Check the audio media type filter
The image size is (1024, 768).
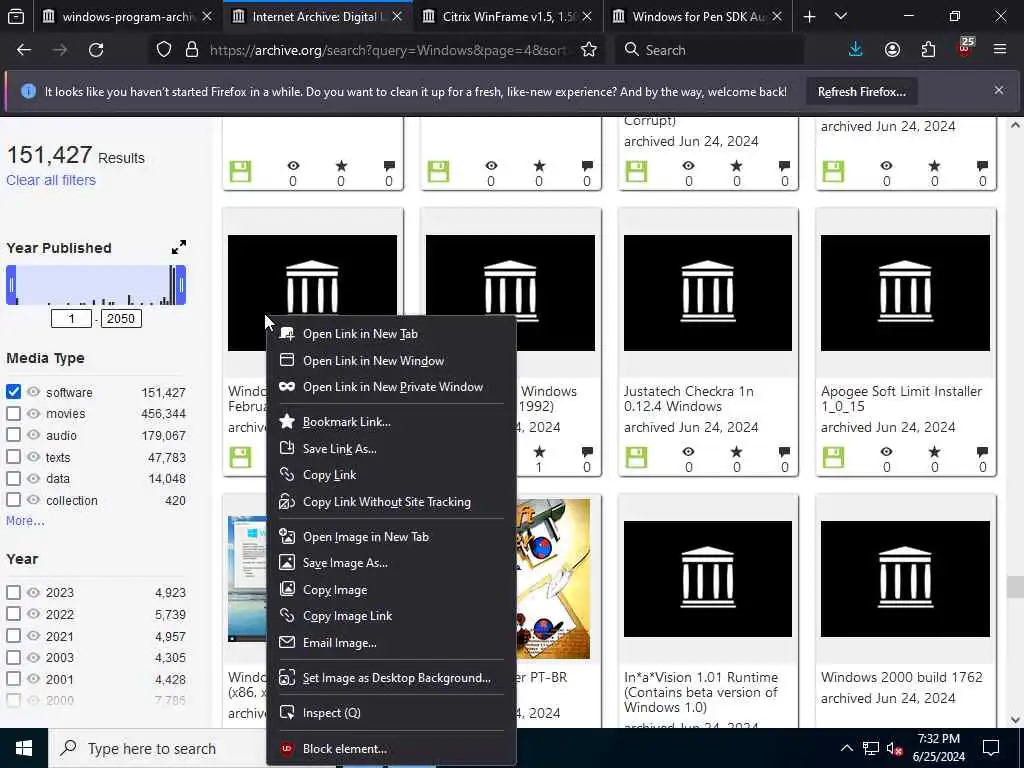coord(13,435)
